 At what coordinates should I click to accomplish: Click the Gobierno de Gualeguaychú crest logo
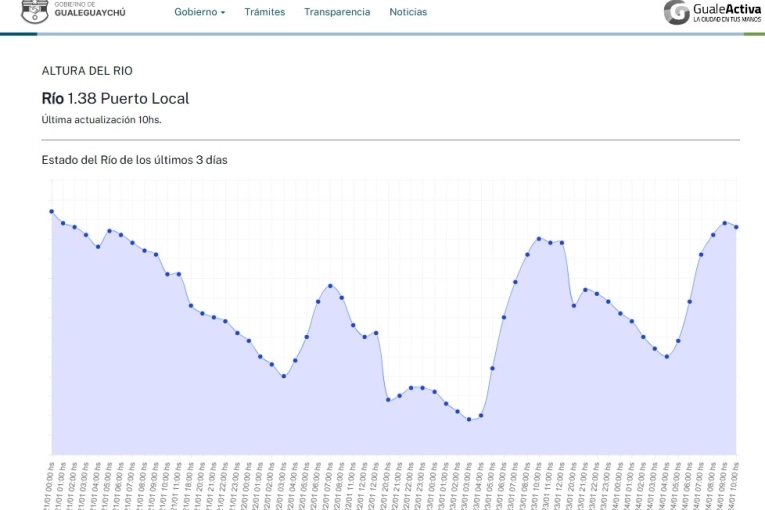coord(34,11)
